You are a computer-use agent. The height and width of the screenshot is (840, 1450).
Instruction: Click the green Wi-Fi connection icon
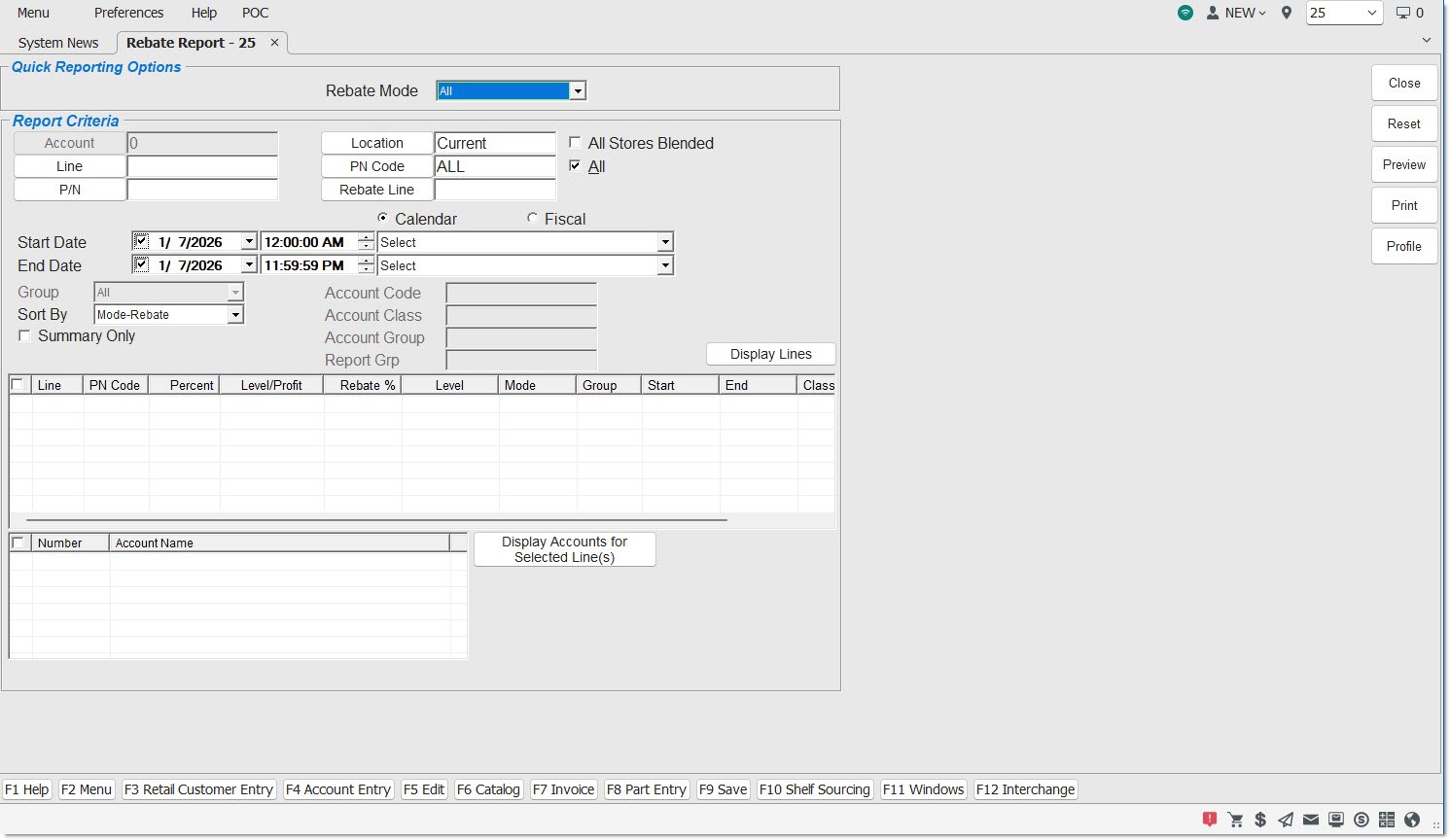pos(1185,13)
